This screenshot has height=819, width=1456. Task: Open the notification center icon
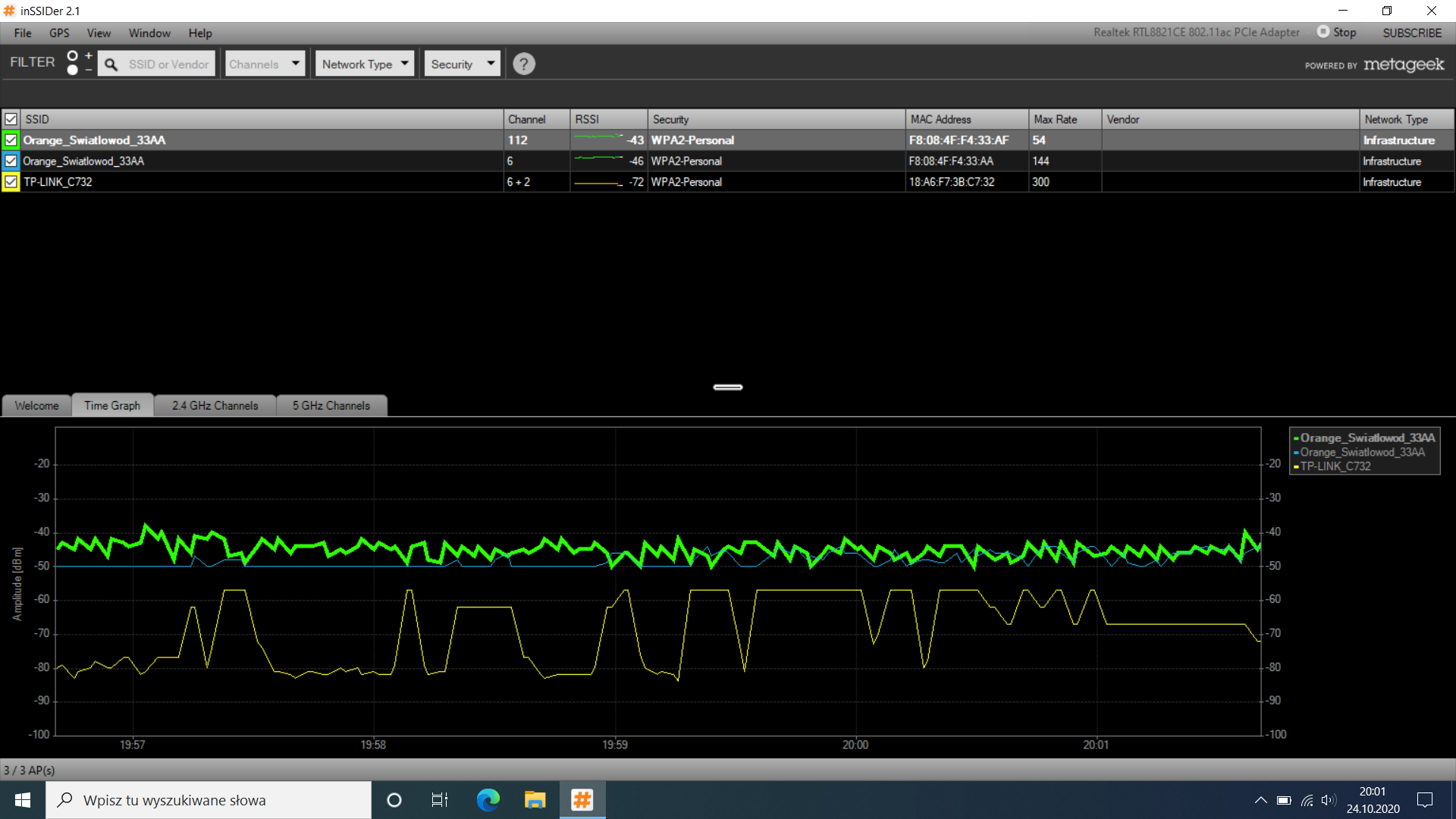tap(1425, 800)
